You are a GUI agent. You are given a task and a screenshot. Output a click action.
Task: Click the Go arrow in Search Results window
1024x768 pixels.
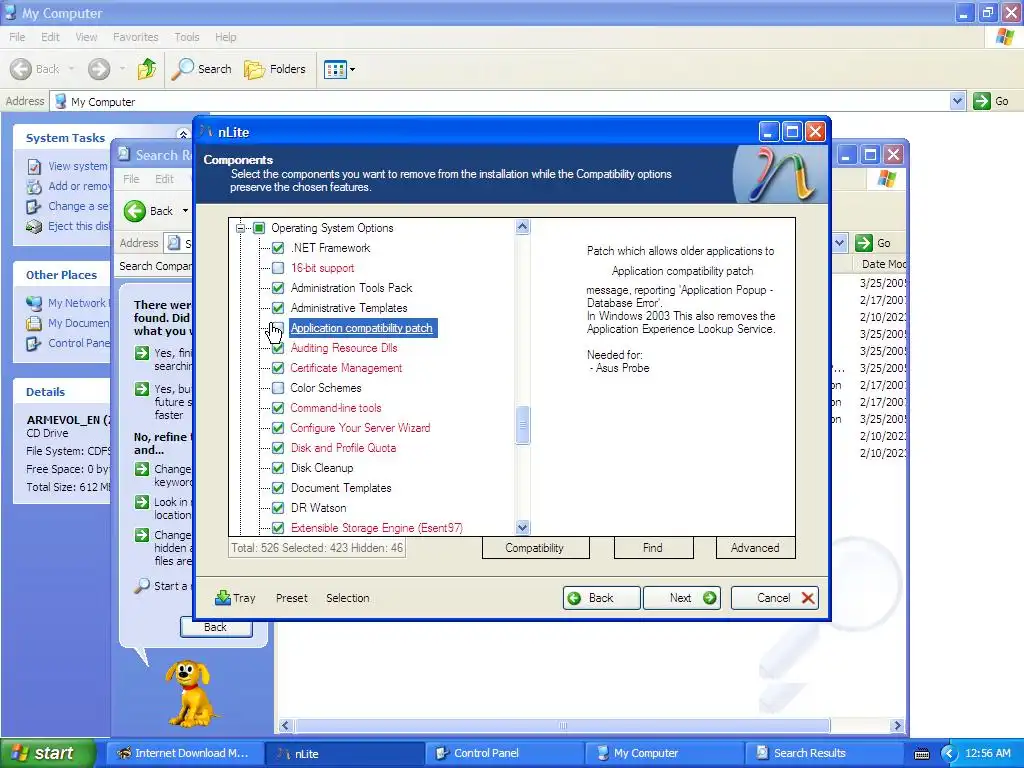(x=864, y=243)
